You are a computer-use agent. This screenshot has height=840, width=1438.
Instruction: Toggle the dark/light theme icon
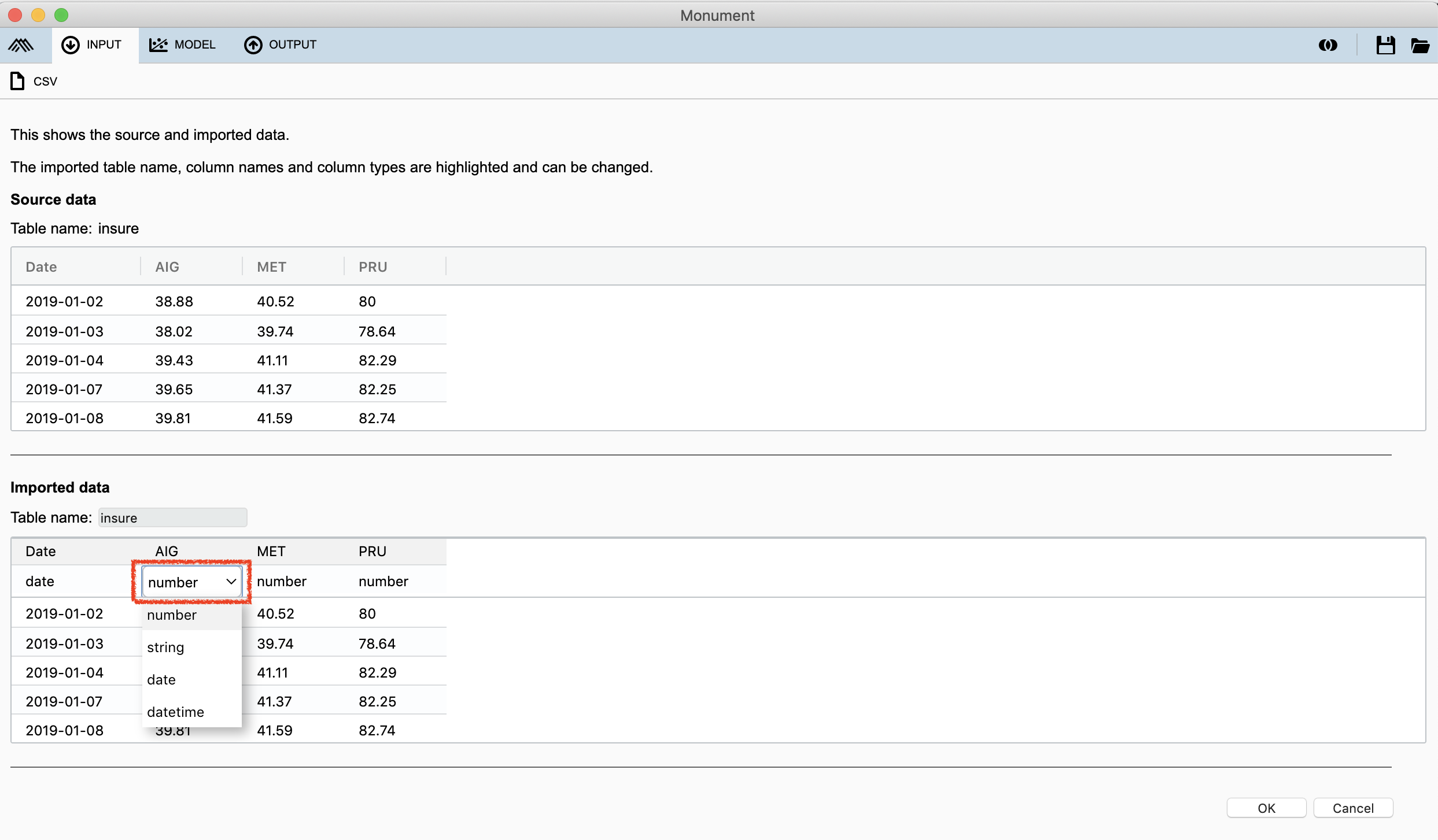click(x=1328, y=45)
